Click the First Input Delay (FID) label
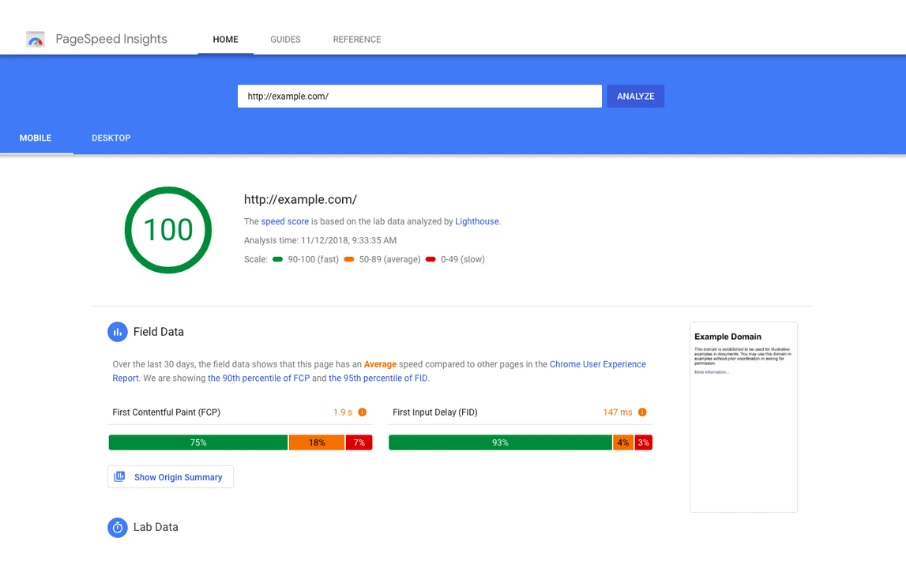Viewport: 906px width, 566px height. 435,412
